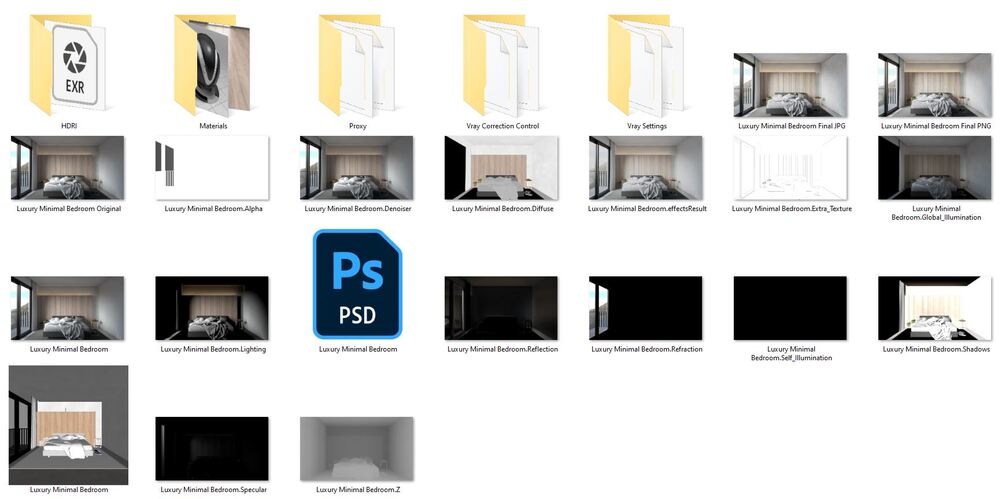The image size is (1005, 499).
Task: Click the Luxury Minimal Bedroom.Z depth thumbnail
Action: pyautogui.click(x=357, y=448)
